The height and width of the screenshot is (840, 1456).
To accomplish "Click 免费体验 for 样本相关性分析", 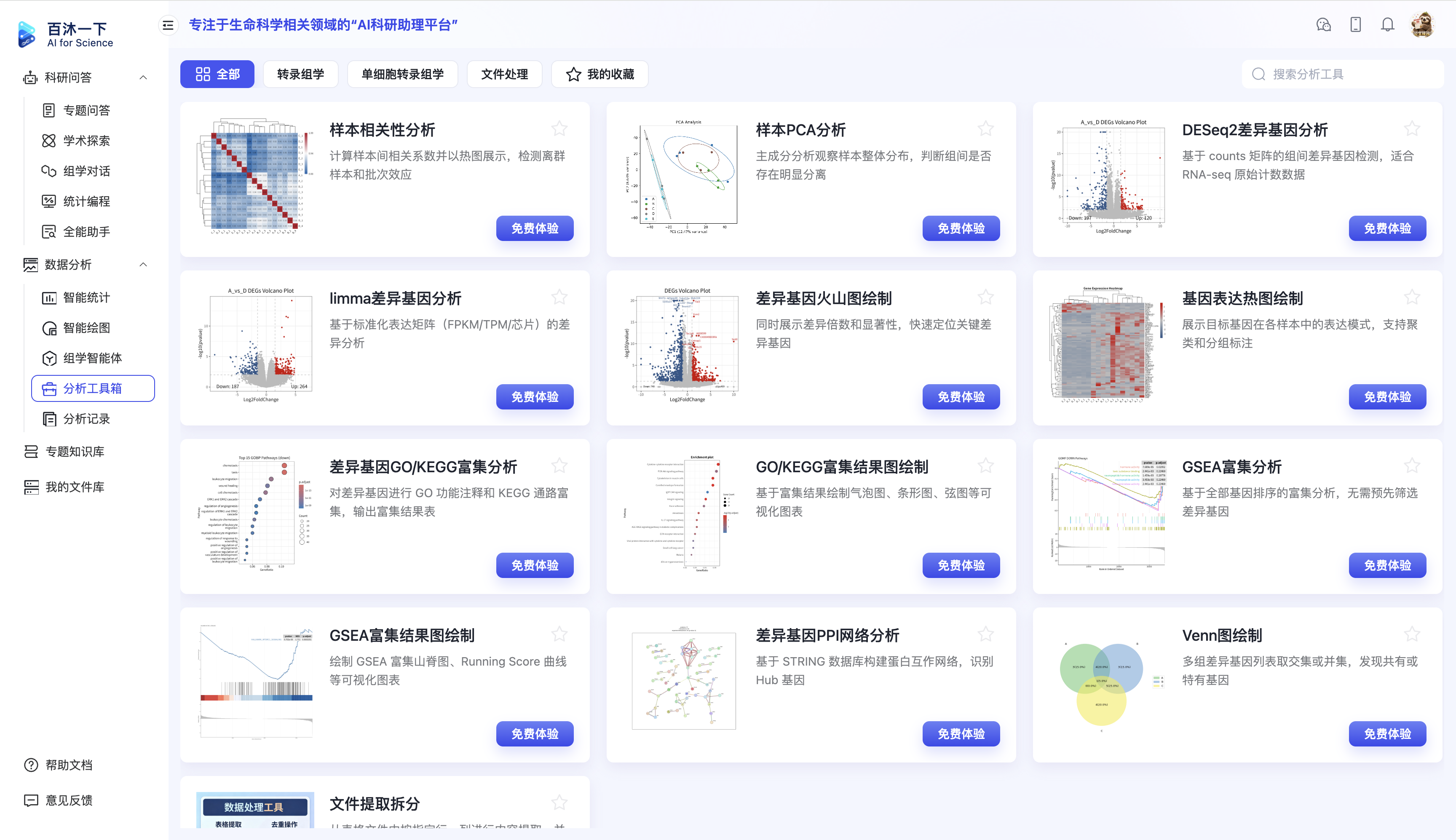I will click(x=535, y=228).
